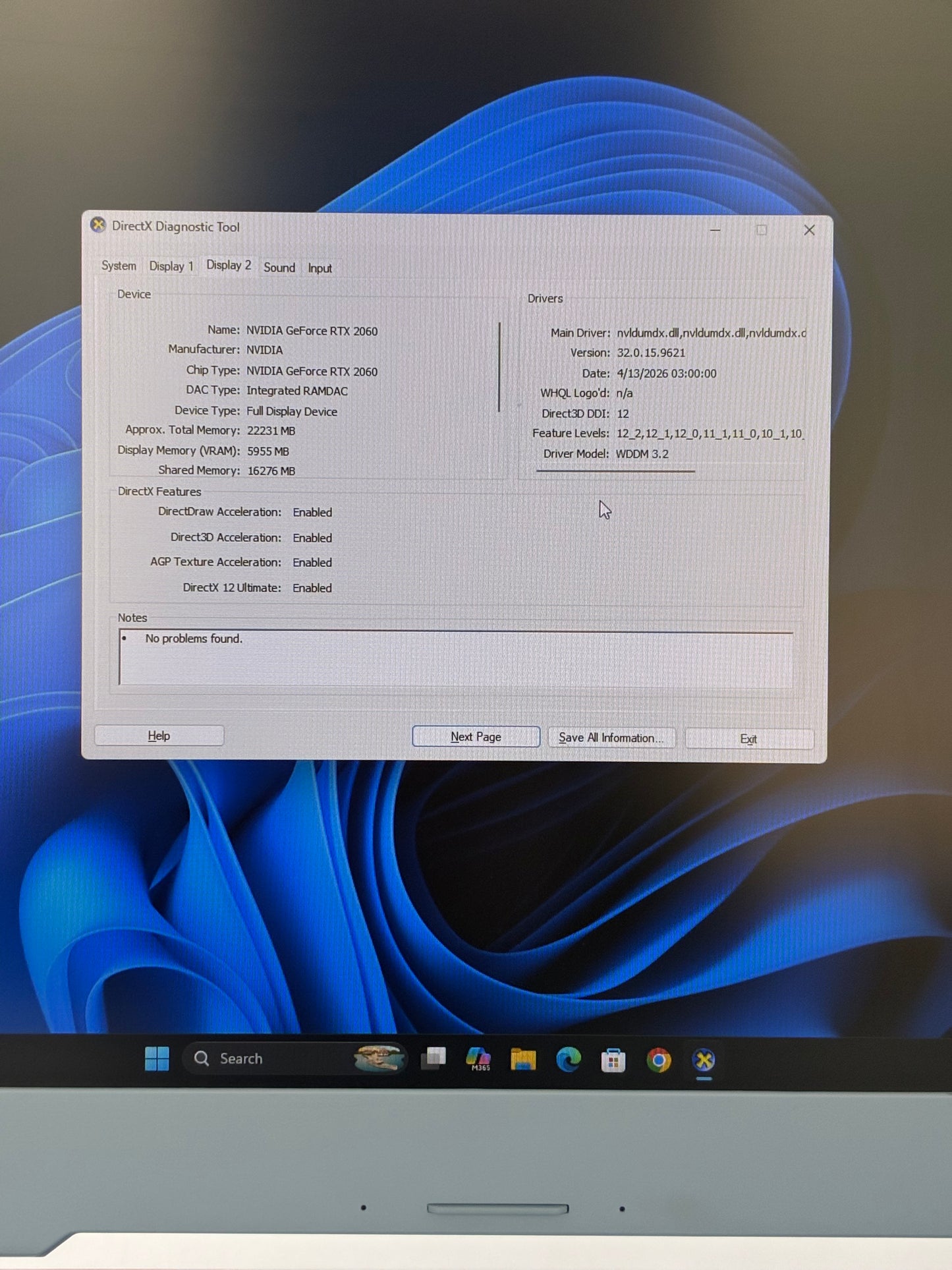Click 'Full Display Device' value

tap(291, 411)
